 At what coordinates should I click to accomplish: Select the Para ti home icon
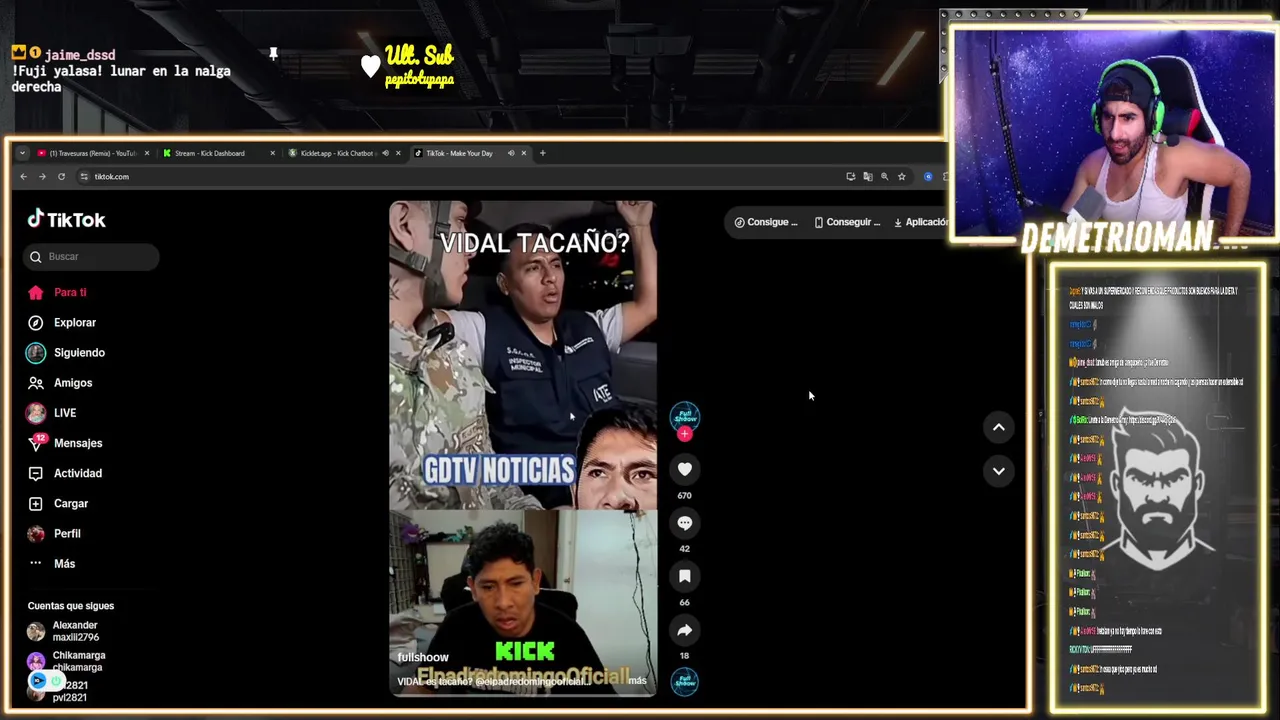click(36, 292)
